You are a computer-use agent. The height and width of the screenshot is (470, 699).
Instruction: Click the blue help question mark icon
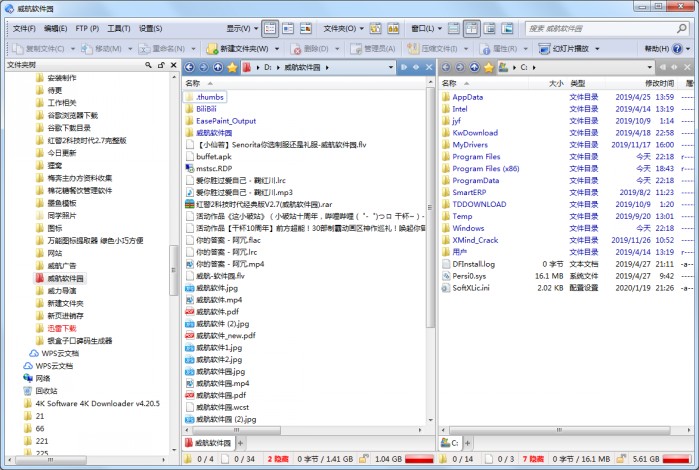point(677,49)
